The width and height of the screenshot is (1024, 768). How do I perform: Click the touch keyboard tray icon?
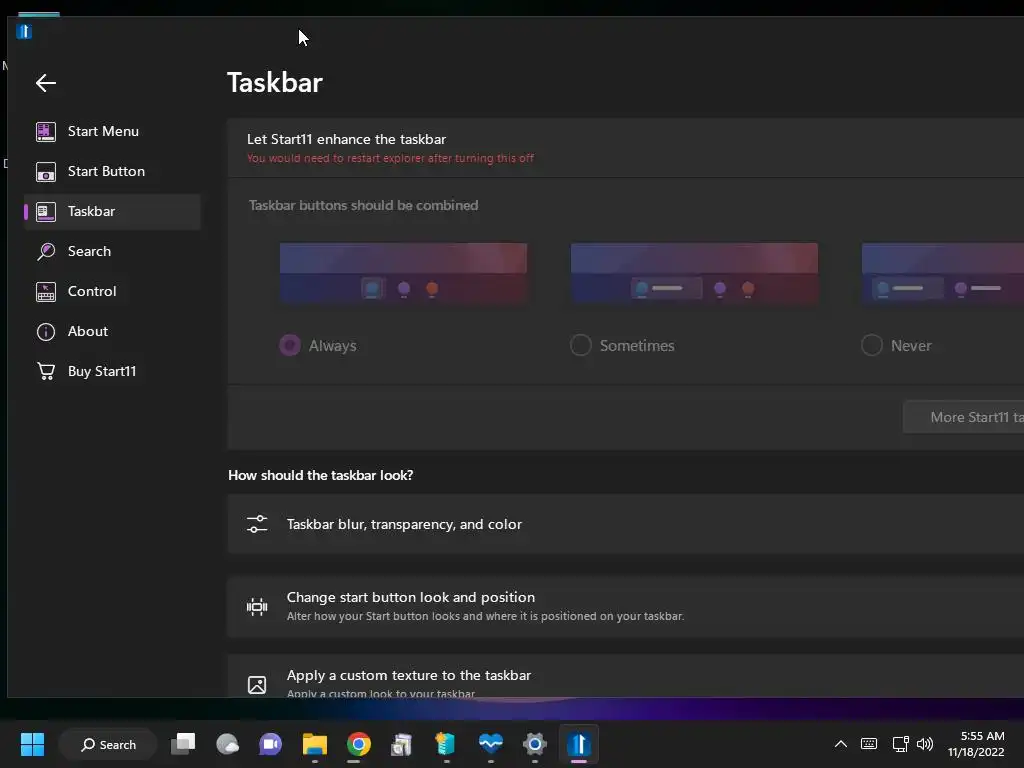(869, 744)
